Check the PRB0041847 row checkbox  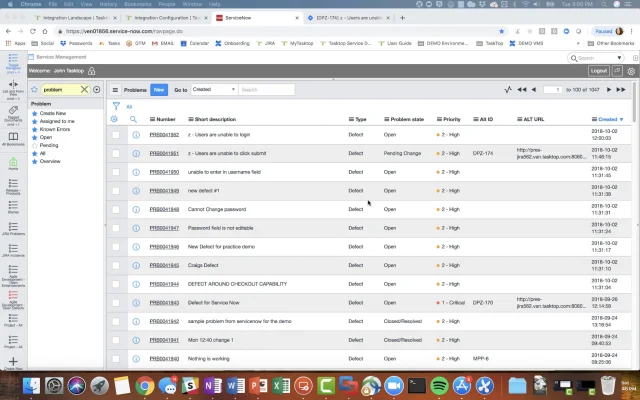tap(116, 228)
